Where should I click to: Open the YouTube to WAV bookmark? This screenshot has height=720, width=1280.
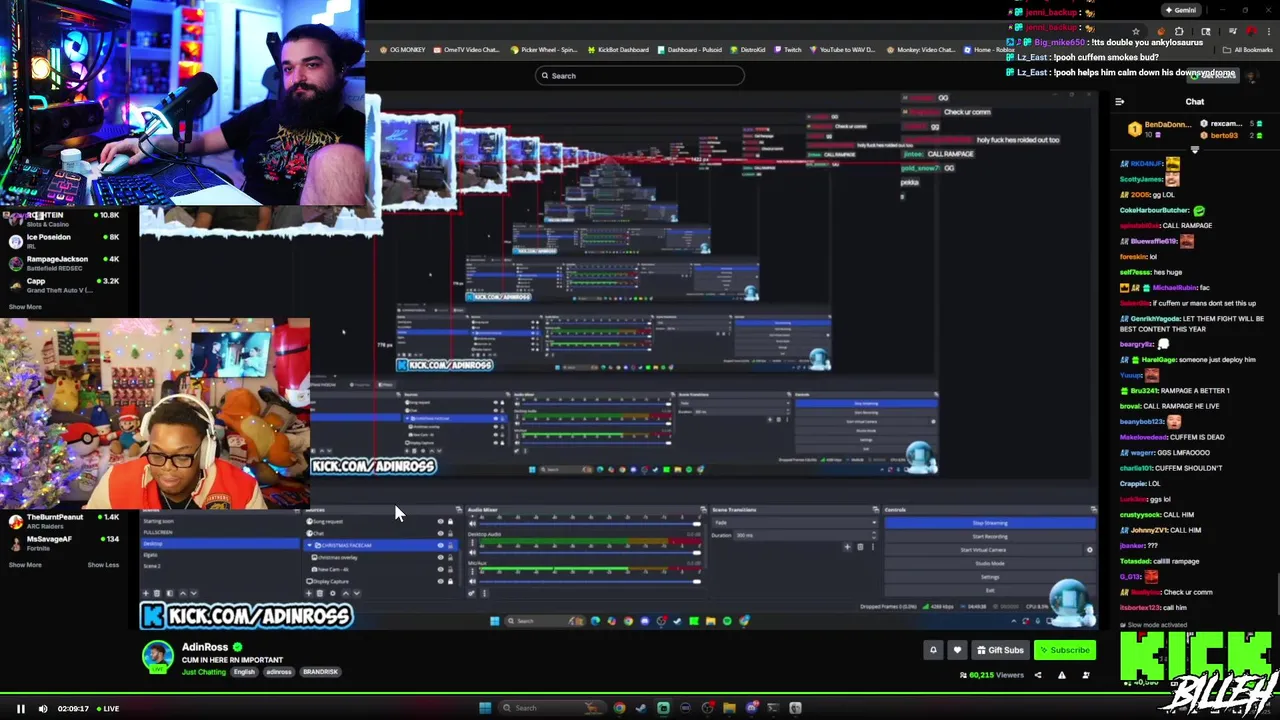pyautogui.click(x=843, y=50)
